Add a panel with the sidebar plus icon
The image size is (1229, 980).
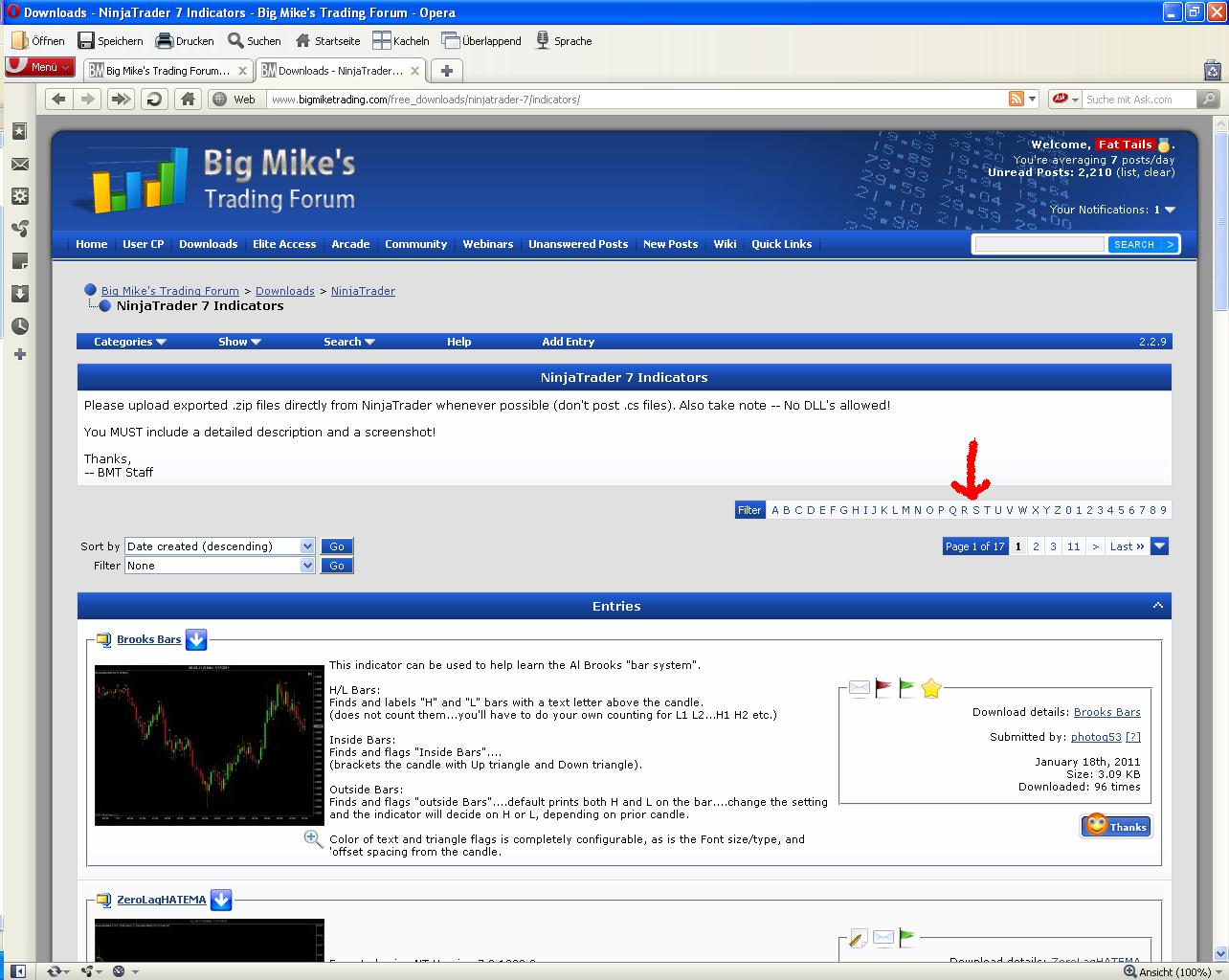(19, 355)
